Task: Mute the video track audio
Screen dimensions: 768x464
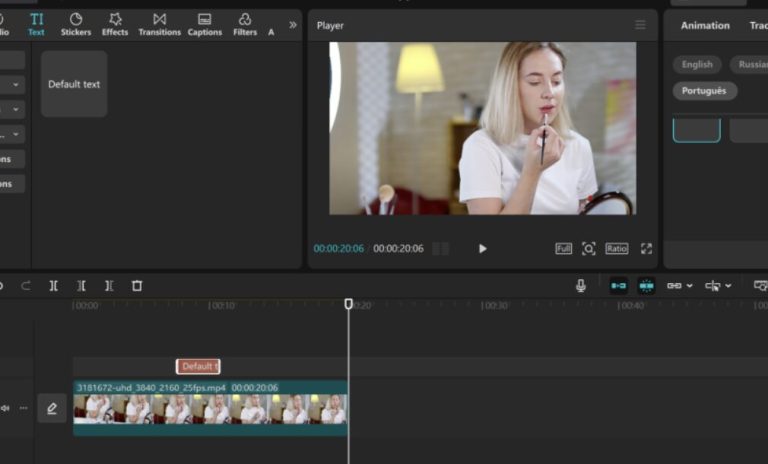Action: point(5,408)
